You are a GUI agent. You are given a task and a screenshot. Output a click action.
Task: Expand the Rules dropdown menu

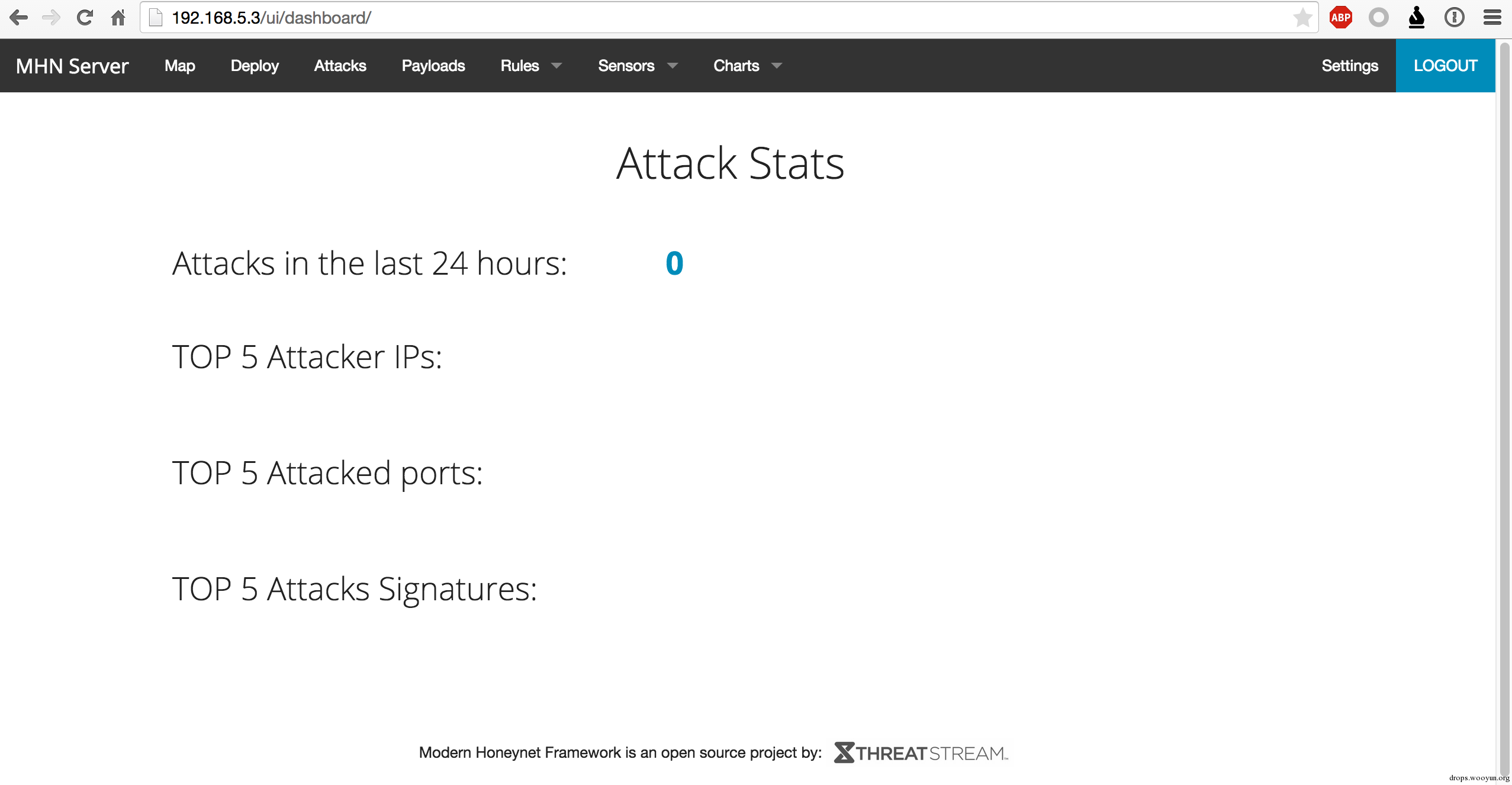(530, 66)
